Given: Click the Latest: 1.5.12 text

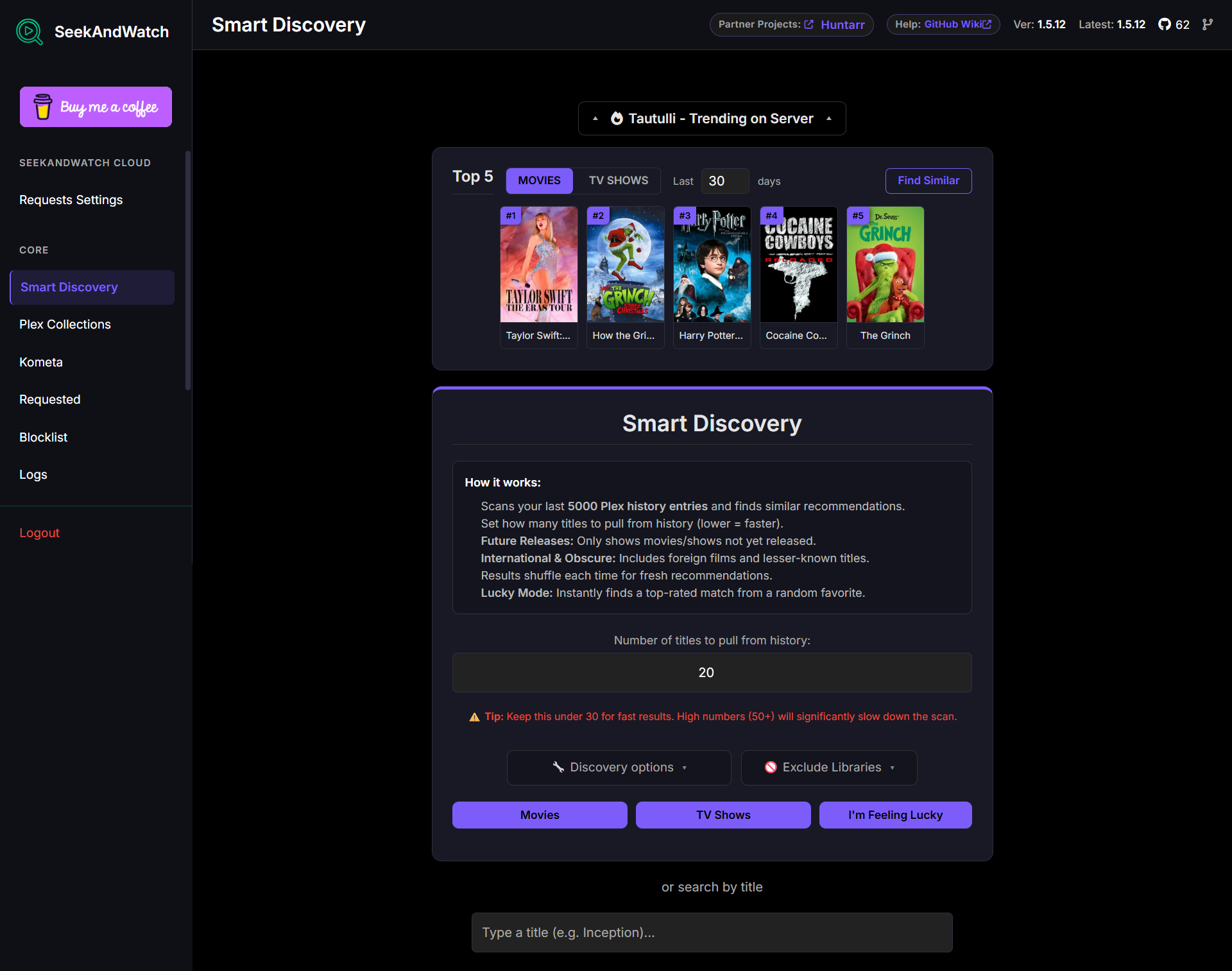Looking at the screenshot, I should (1112, 24).
